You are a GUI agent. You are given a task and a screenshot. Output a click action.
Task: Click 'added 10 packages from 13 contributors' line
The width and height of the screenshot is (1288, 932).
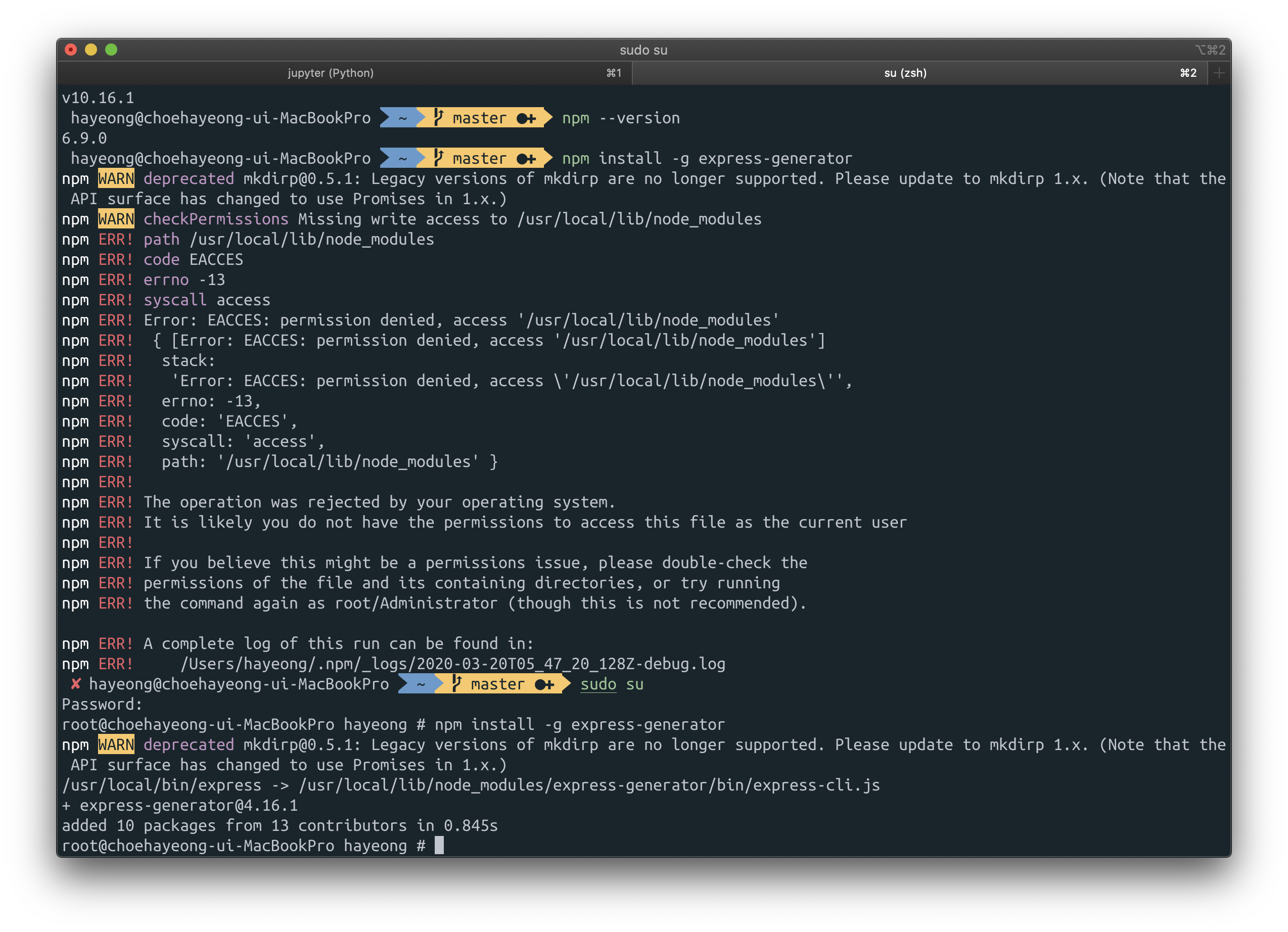pos(280,826)
